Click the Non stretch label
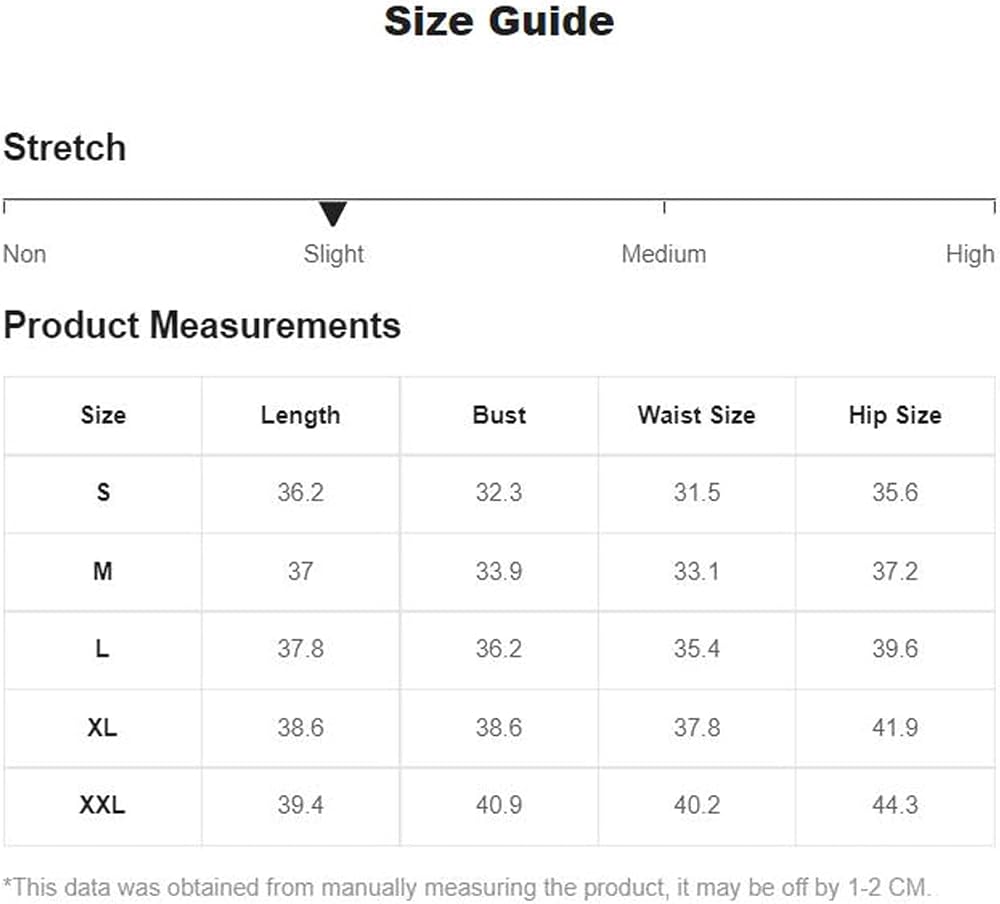The height and width of the screenshot is (904, 1000). point(24,254)
